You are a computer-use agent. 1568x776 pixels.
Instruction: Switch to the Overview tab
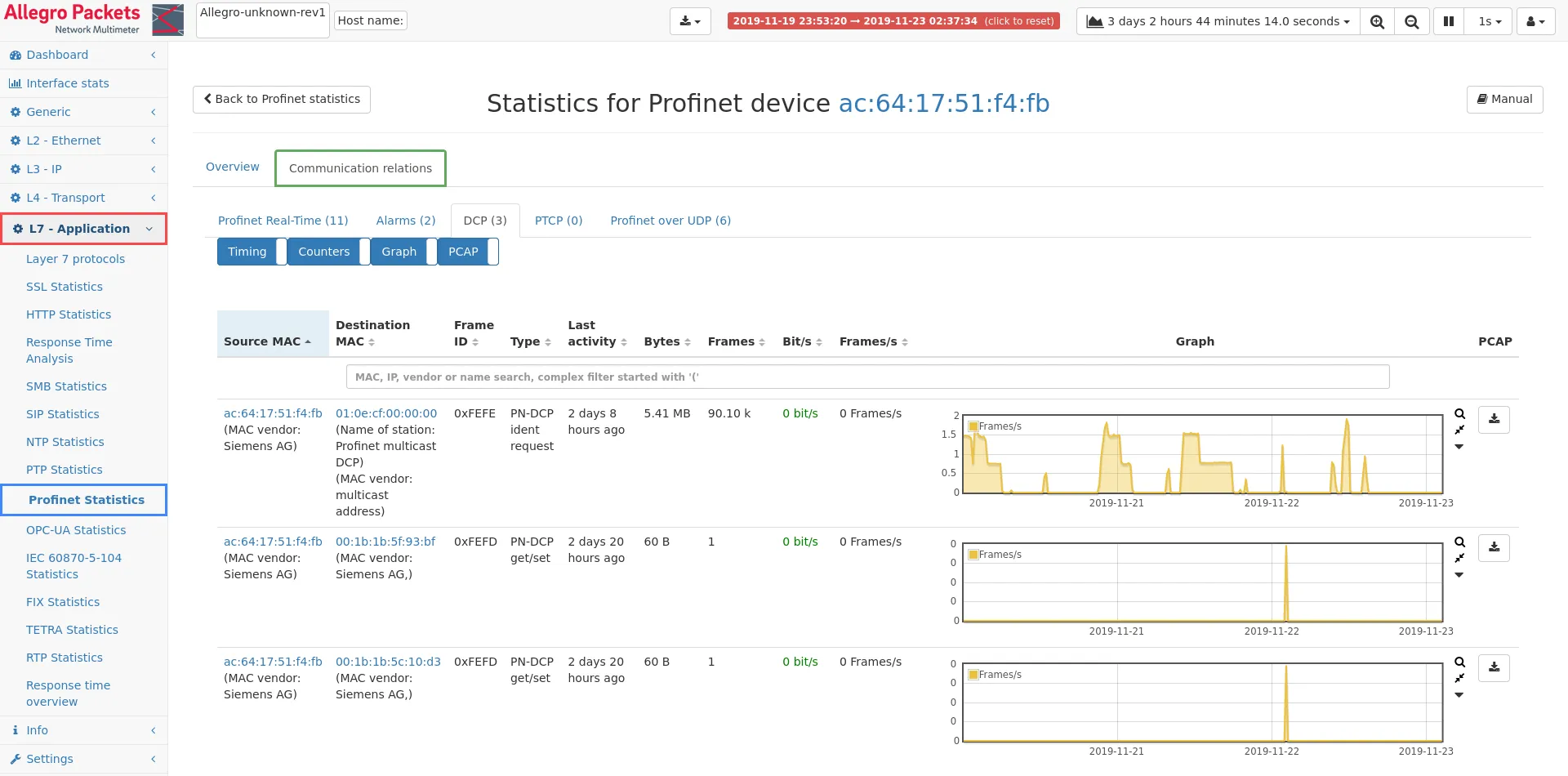232,167
